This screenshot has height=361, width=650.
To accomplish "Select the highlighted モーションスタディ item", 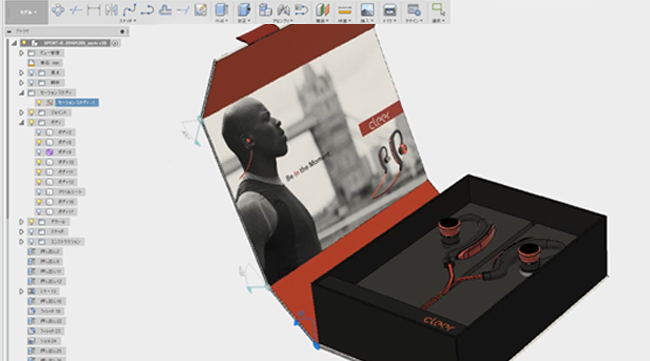I will [x=77, y=102].
